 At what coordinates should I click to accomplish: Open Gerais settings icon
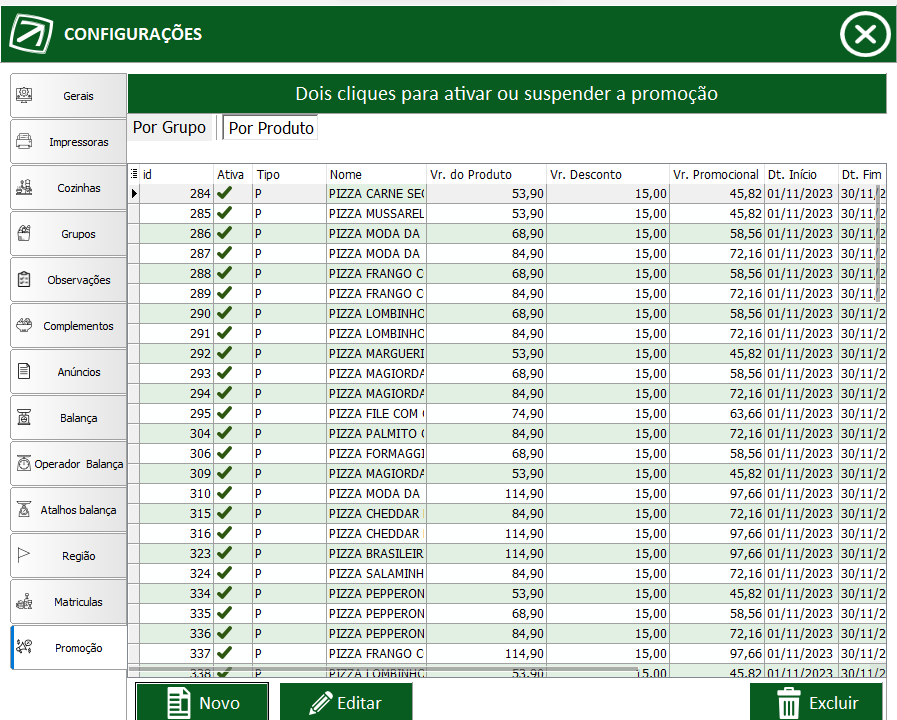tap(24, 95)
